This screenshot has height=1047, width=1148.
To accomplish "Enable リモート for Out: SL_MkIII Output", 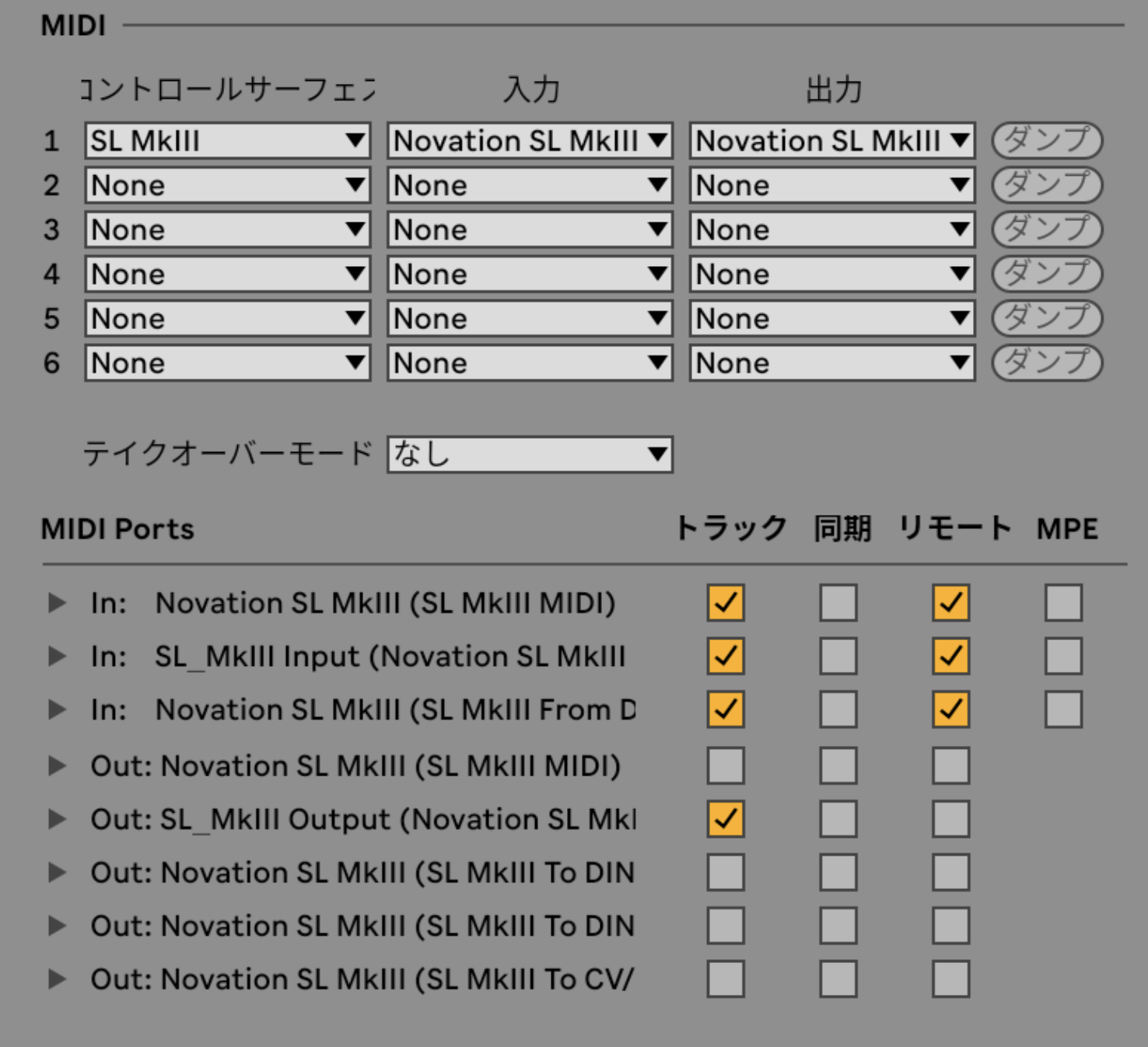I will (951, 819).
